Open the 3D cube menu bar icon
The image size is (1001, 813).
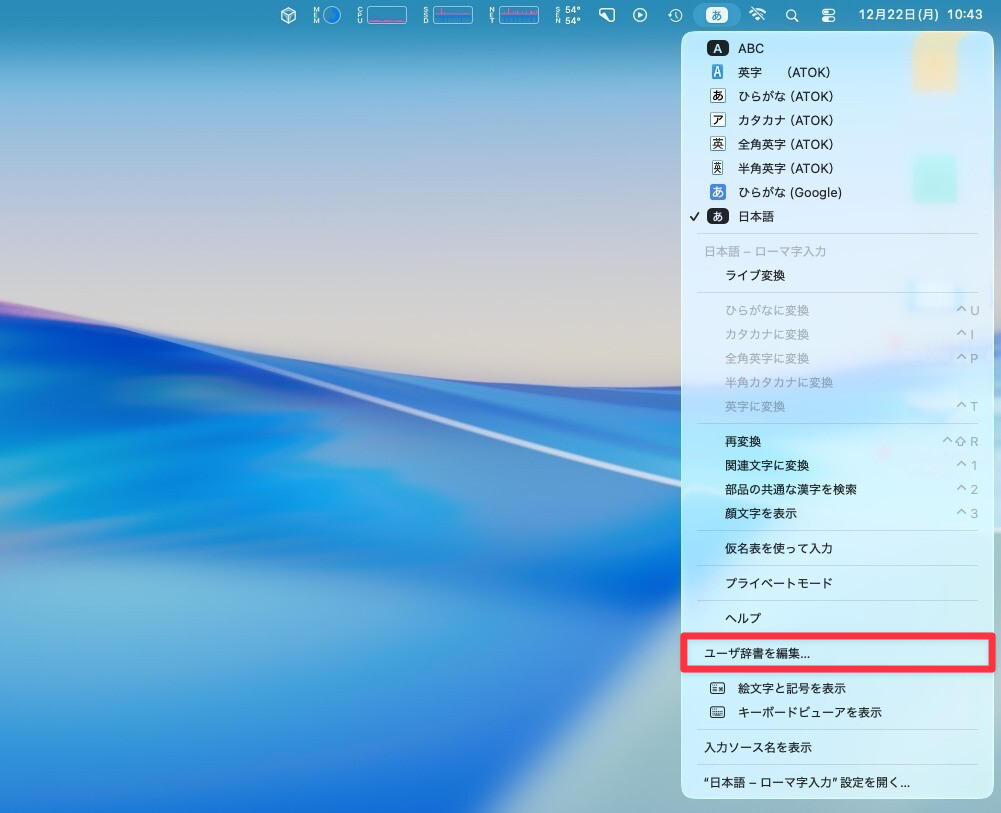[x=289, y=15]
